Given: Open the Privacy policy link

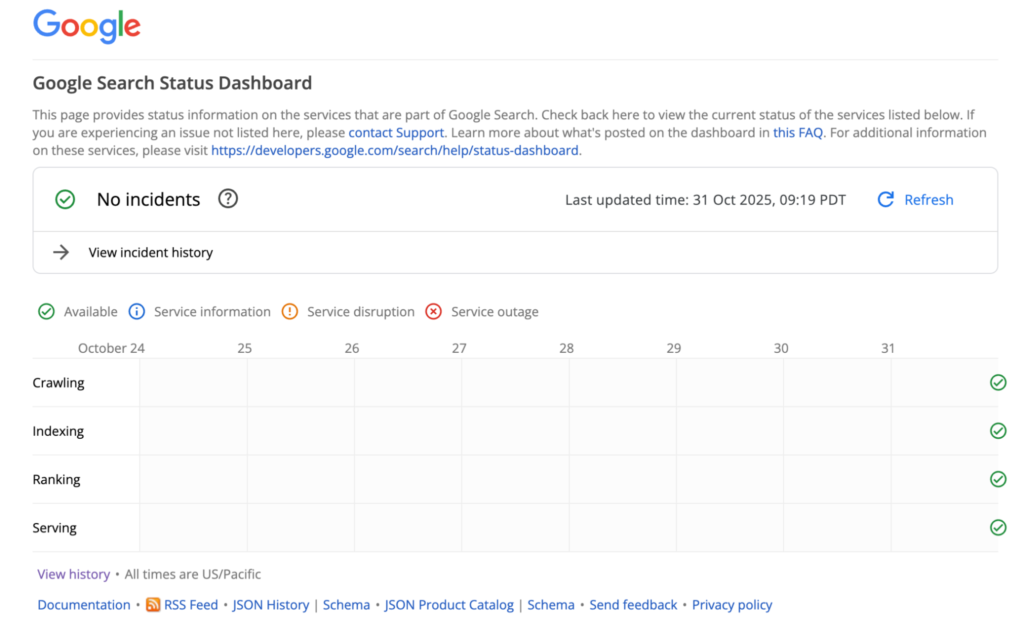Looking at the screenshot, I should pos(732,604).
